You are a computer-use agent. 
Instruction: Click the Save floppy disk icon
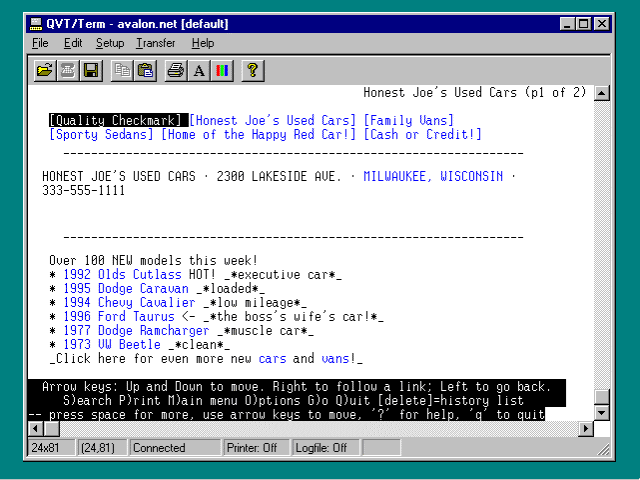[91, 70]
